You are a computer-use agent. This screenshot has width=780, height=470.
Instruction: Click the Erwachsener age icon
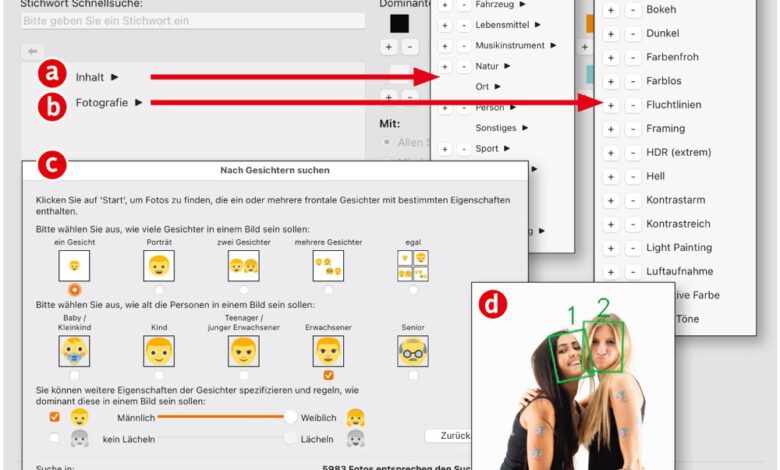pyautogui.click(x=328, y=351)
